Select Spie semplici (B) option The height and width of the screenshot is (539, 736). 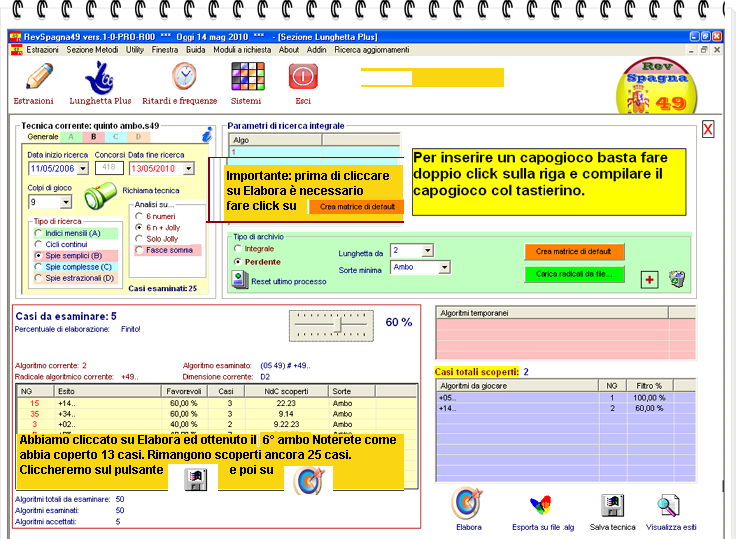tap(38, 256)
